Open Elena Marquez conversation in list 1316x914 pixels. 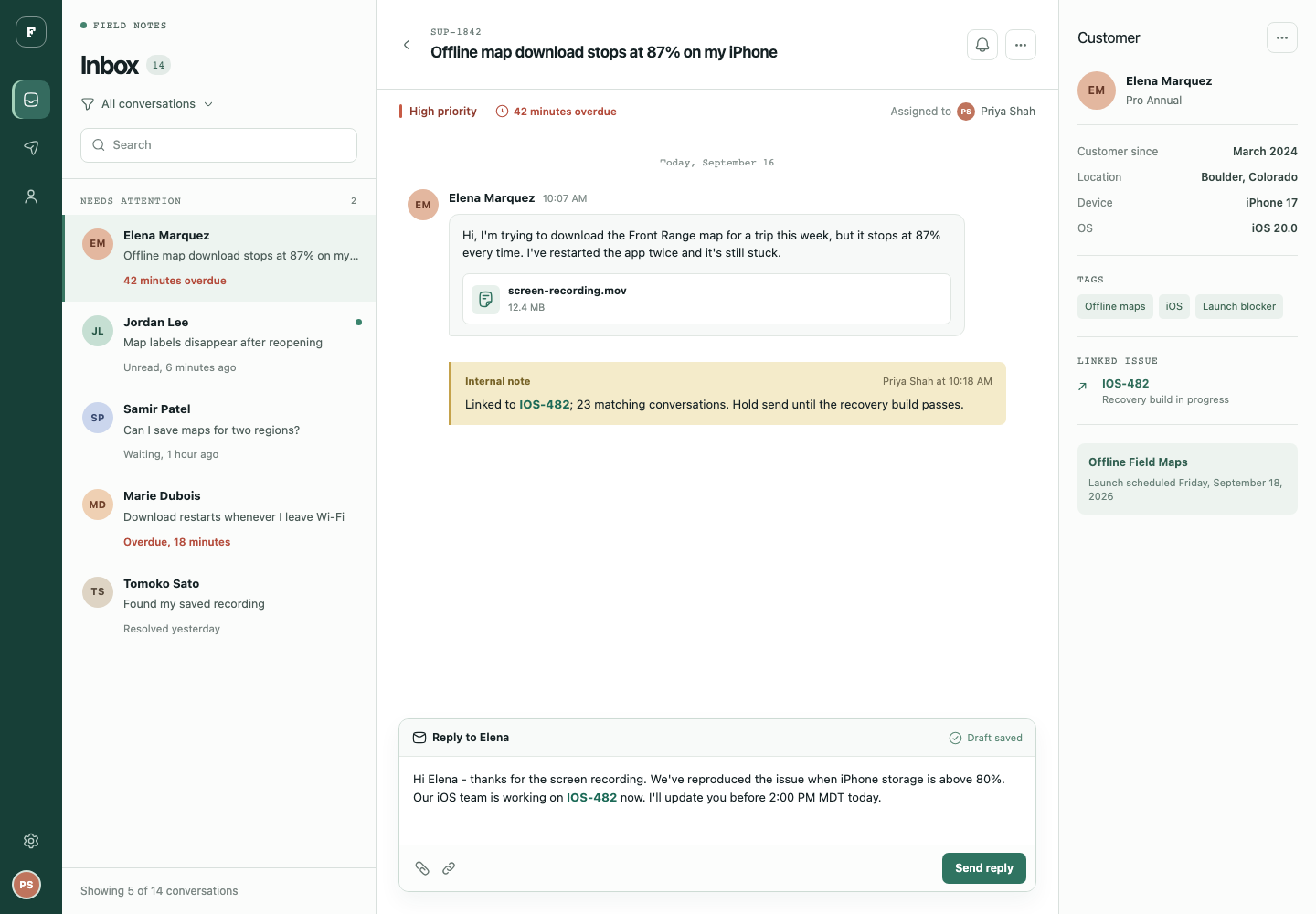[x=219, y=258]
